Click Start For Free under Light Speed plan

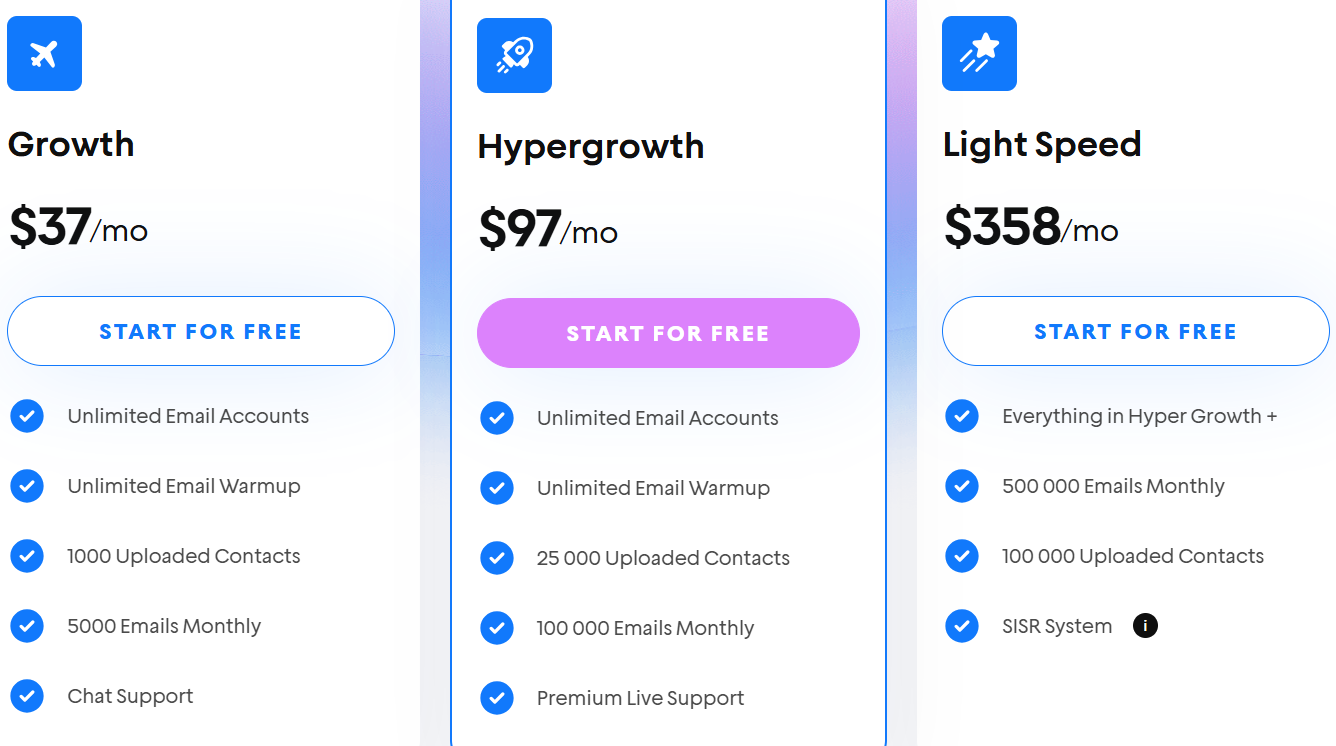(1135, 331)
